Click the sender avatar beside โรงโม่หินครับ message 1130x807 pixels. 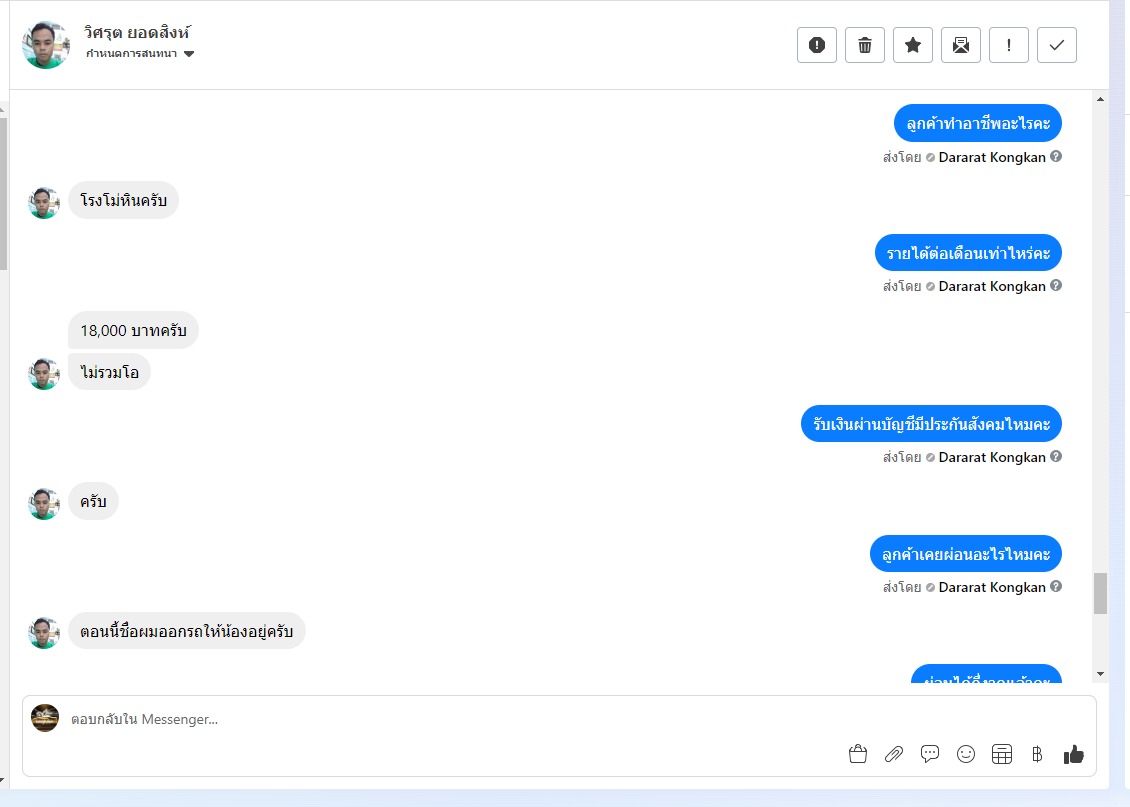pyautogui.click(x=44, y=203)
